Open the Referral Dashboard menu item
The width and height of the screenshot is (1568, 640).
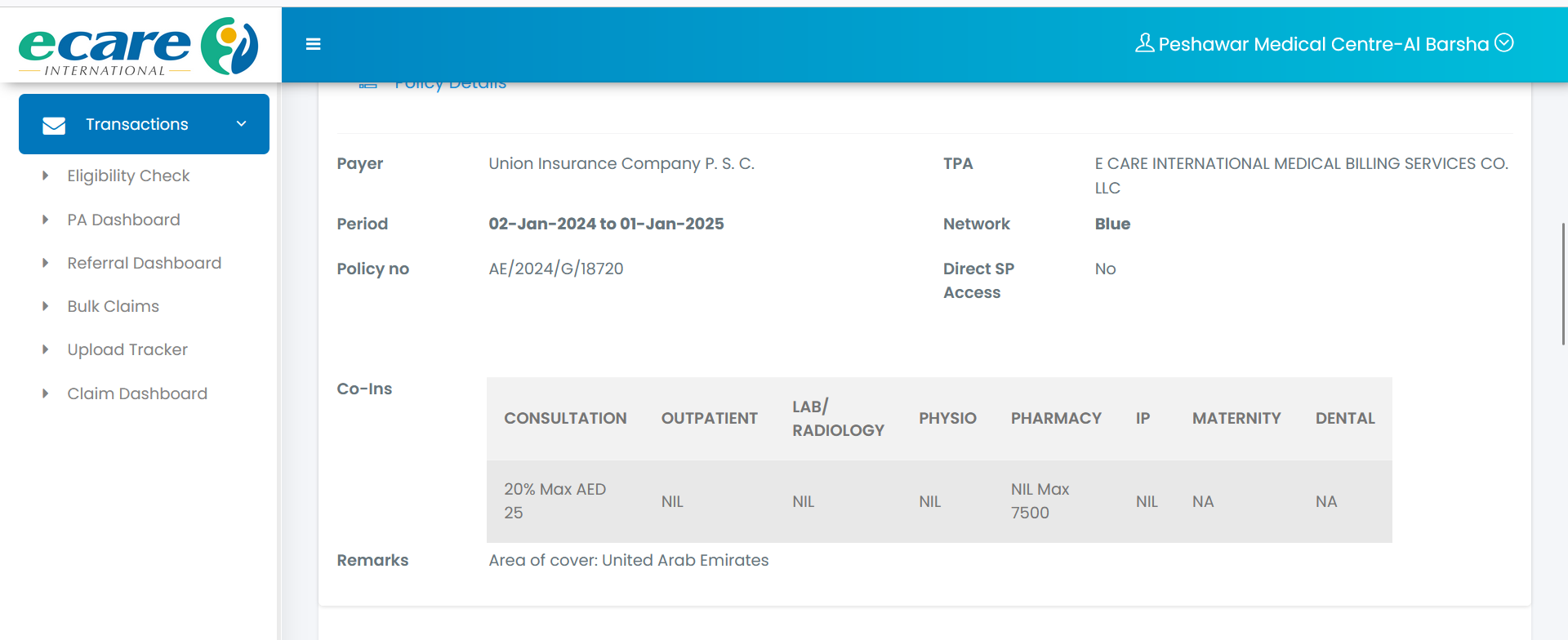144,263
